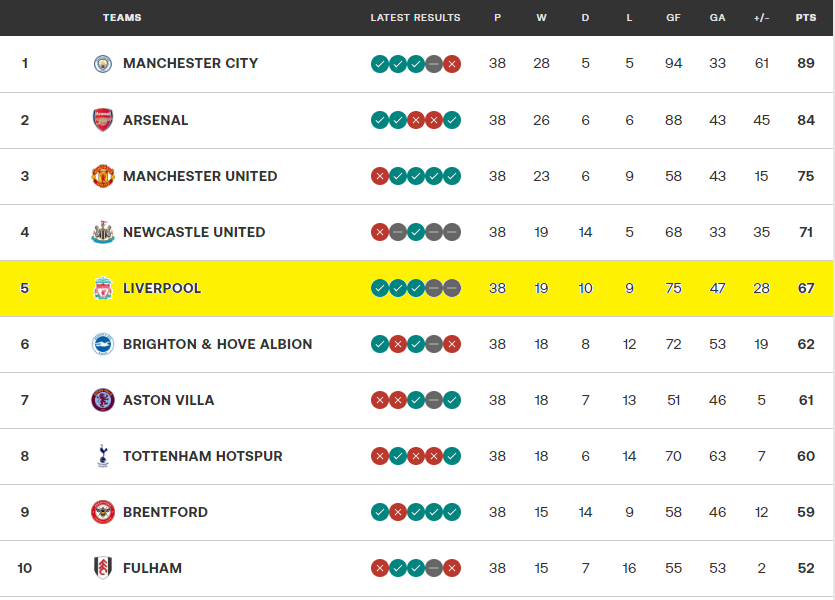Click the Fulham club crest
Viewport: 835px width, 600px height.
[x=103, y=568]
